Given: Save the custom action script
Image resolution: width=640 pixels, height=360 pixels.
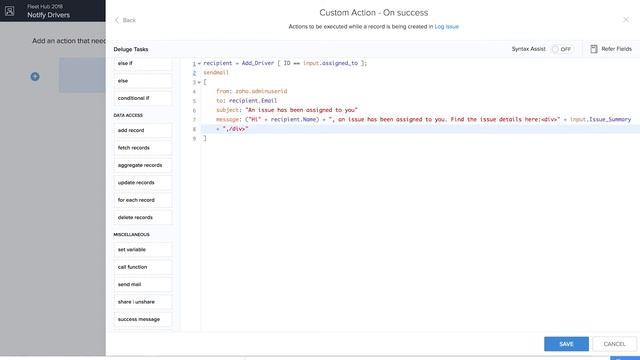Looking at the screenshot, I should [x=566, y=344].
